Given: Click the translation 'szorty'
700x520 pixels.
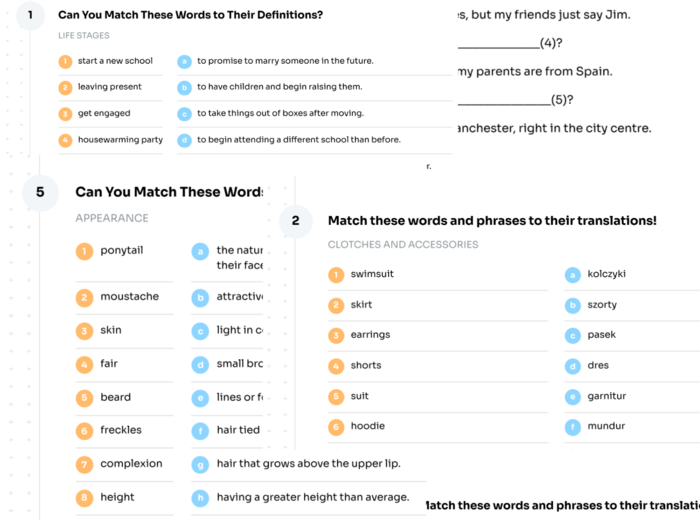Looking at the screenshot, I should click(602, 305).
